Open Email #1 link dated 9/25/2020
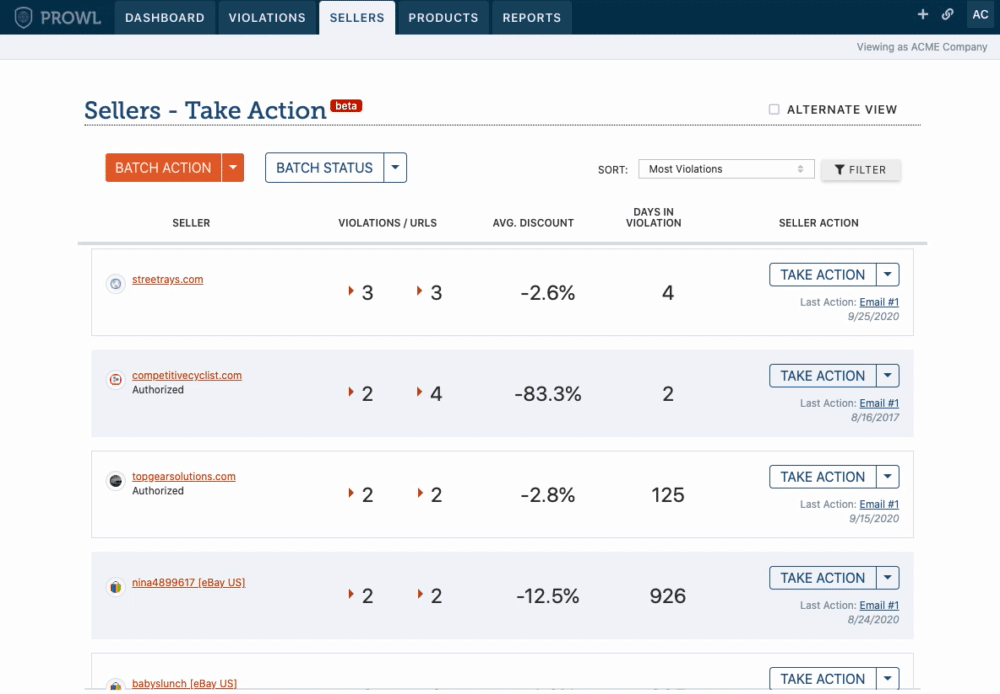Image resolution: width=1000 pixels, height=694 pixels. click(x=879, y=302)
